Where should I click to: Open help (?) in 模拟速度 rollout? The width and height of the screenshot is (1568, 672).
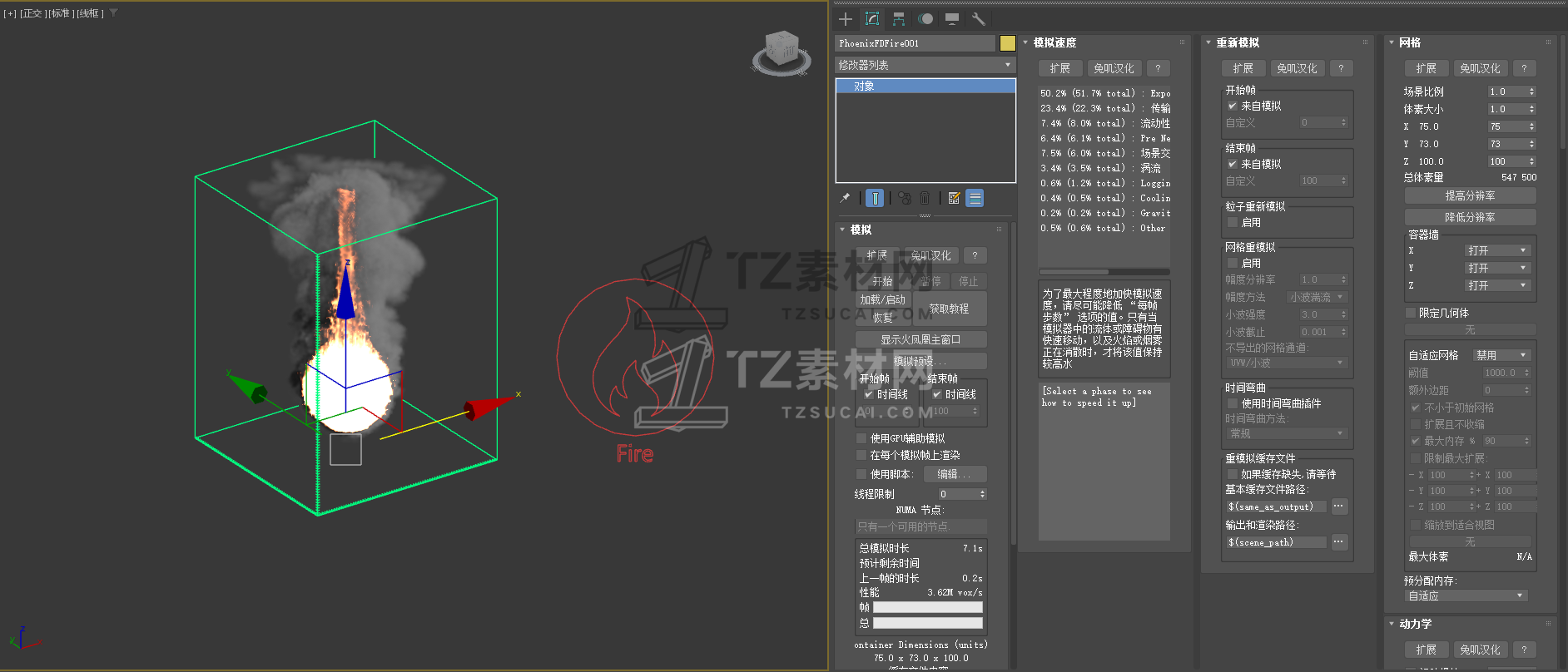(1158, 68)
